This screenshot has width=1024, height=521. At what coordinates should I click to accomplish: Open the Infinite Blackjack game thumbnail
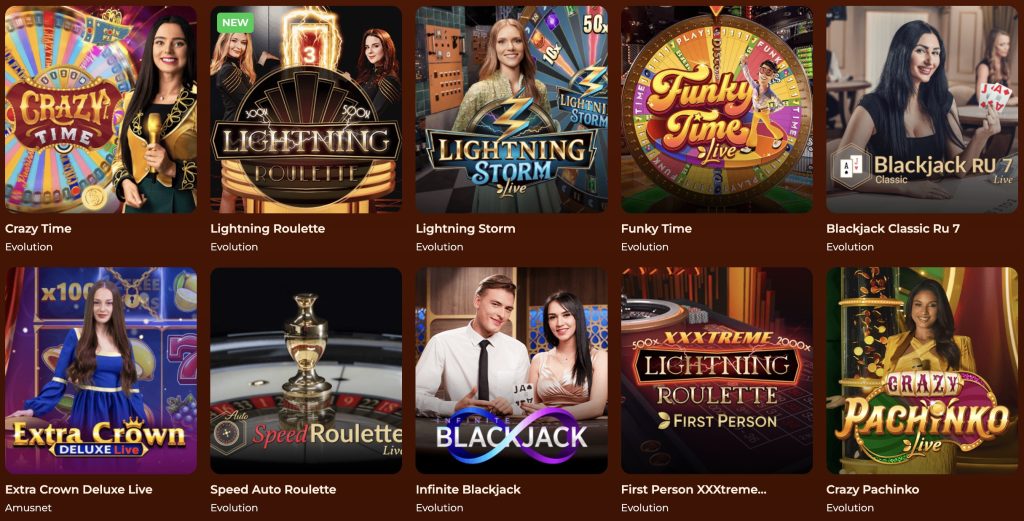(x=511, y=370)
